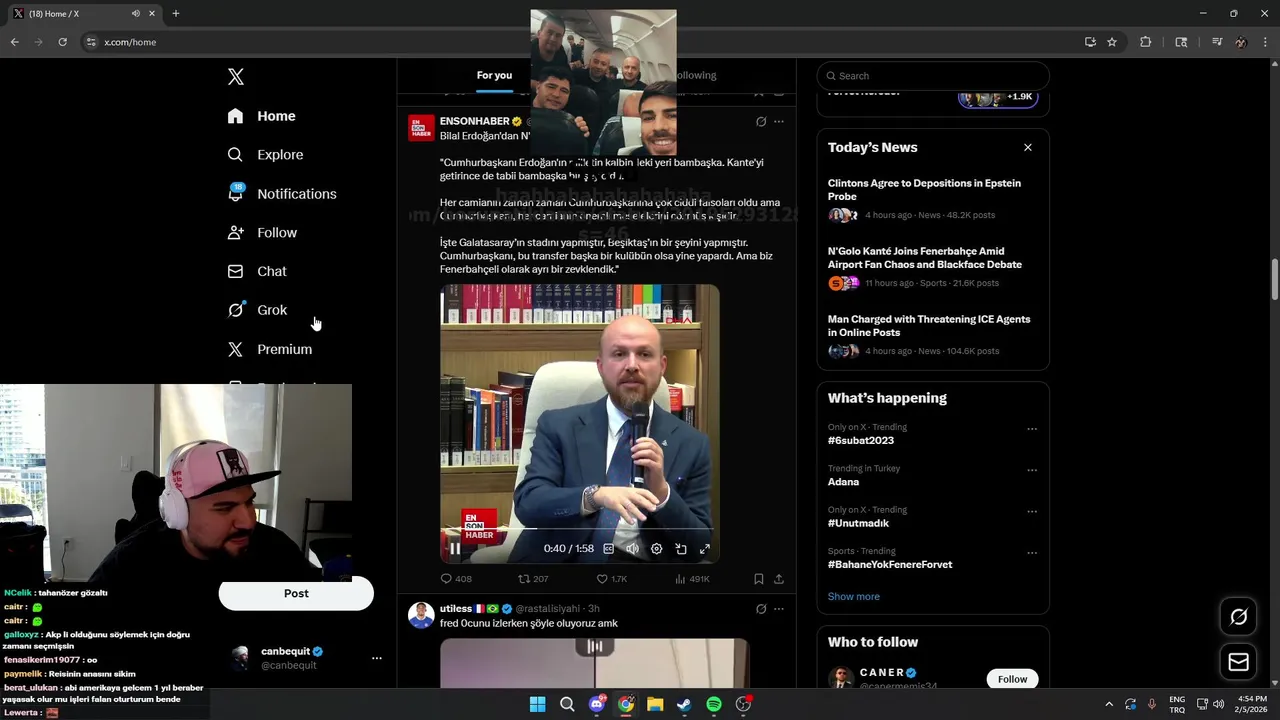Mute the X tab audio
The image size is (1280, 720).
[x=136, y=13]
